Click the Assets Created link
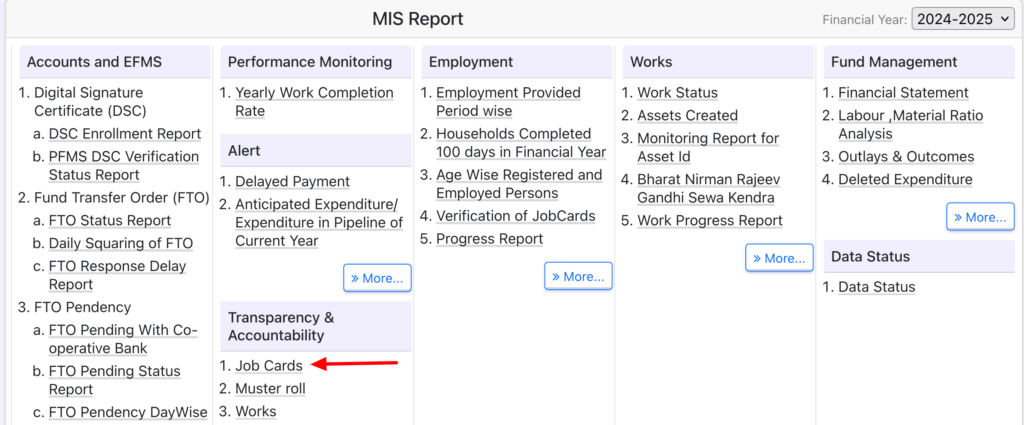The height and width of the screenshot is (425, 1024). coord(687,116)
